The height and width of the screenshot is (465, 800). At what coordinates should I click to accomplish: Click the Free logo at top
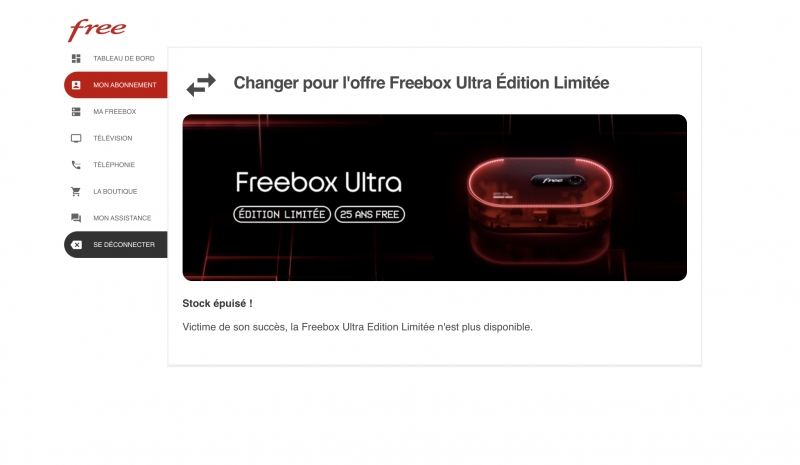pos(97,30)
